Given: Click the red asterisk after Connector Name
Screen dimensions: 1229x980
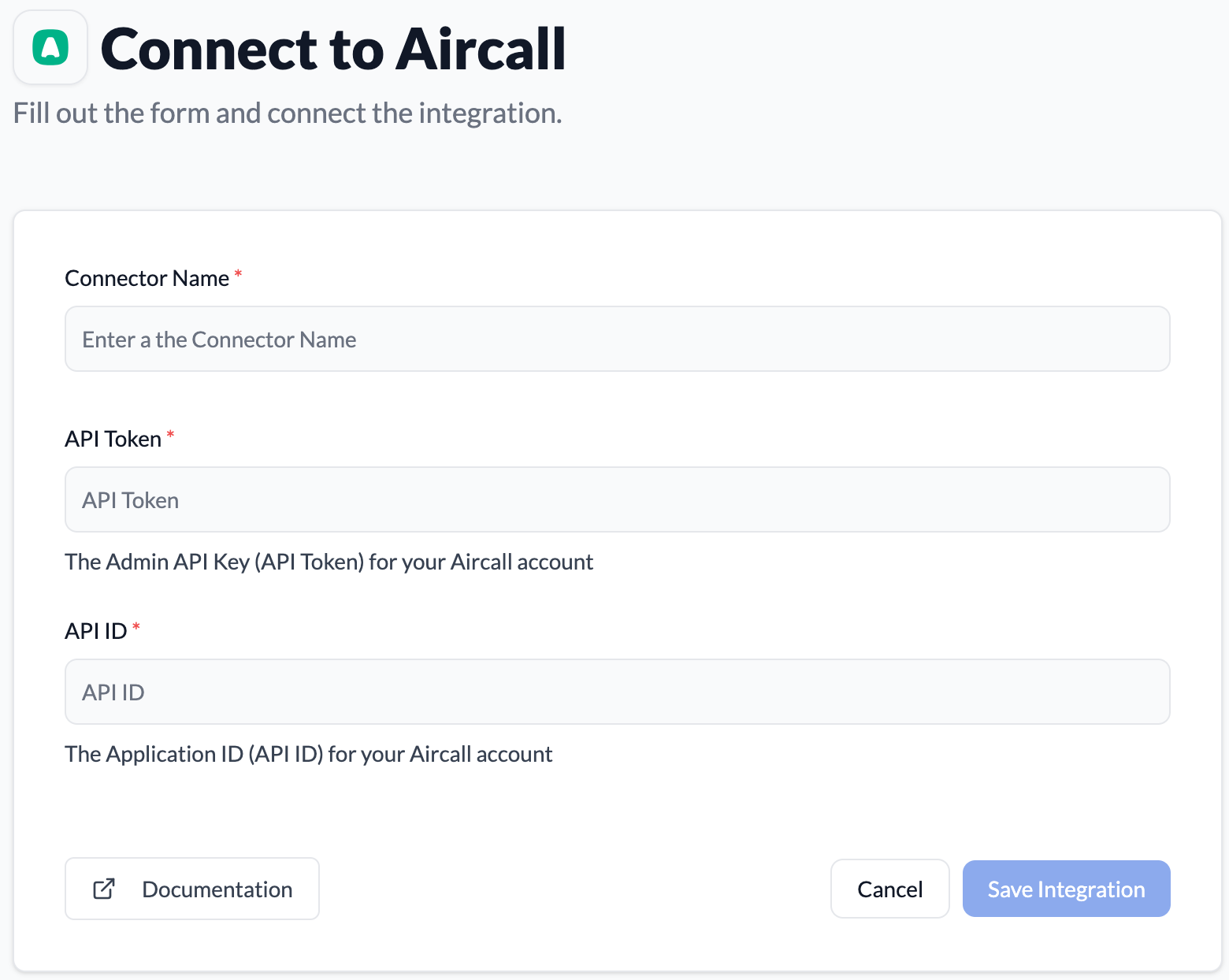Looking at the screenshot, I should tap(238, 273).
